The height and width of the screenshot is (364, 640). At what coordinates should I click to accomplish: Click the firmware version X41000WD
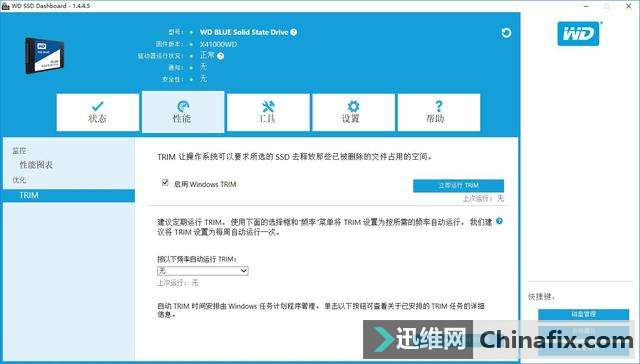[218, 44]
